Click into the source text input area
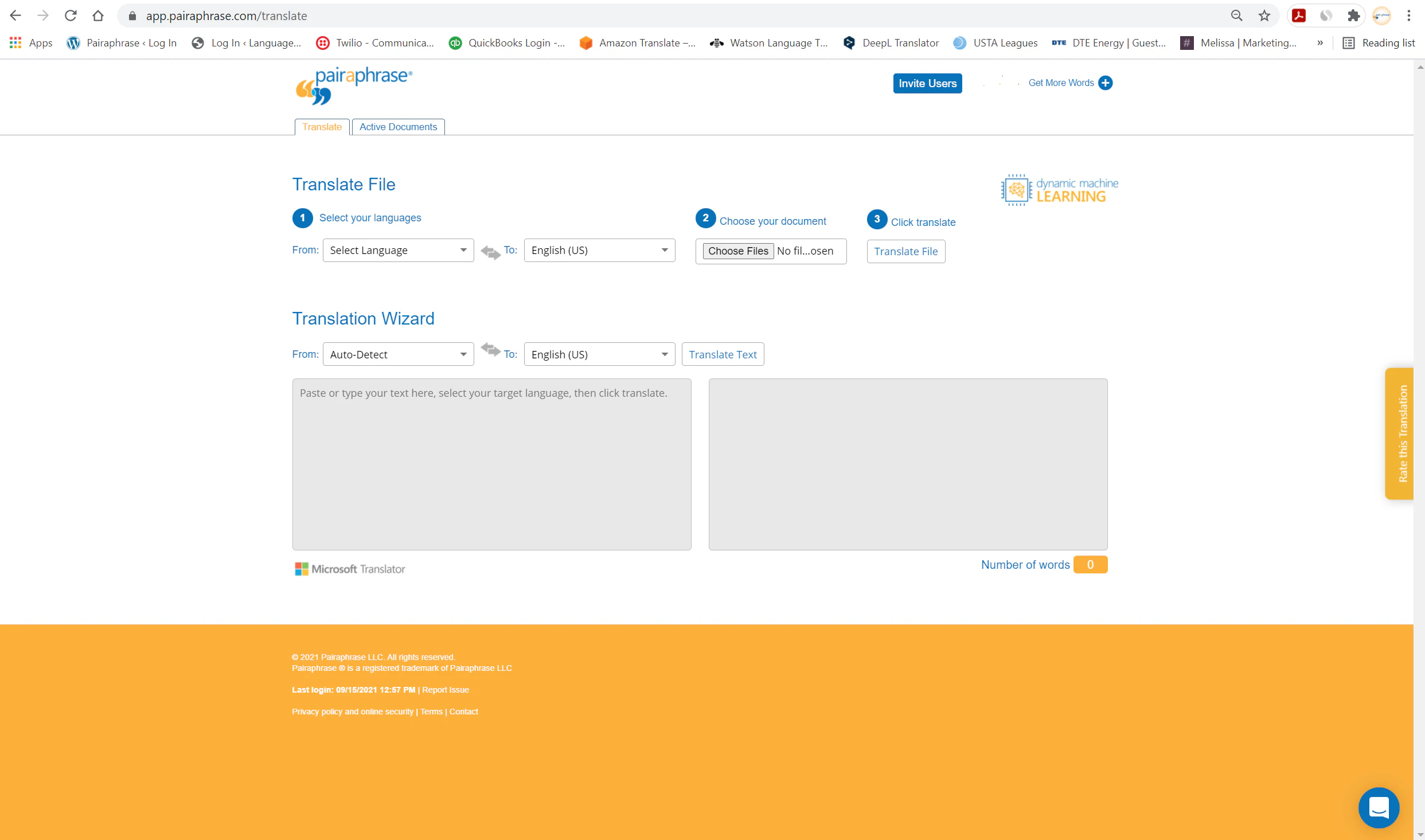Viewport: 1425px width, 840px height. pos(491,464)
